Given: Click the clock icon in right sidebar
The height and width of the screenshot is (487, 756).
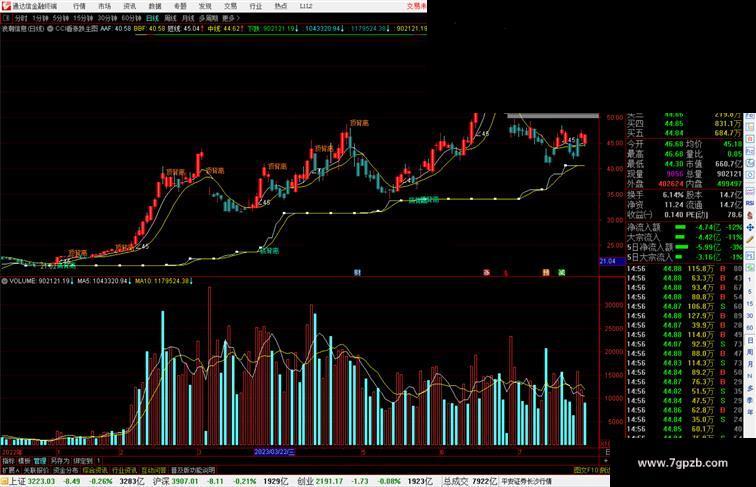Looking at the screenshot, I should (750, 176).
